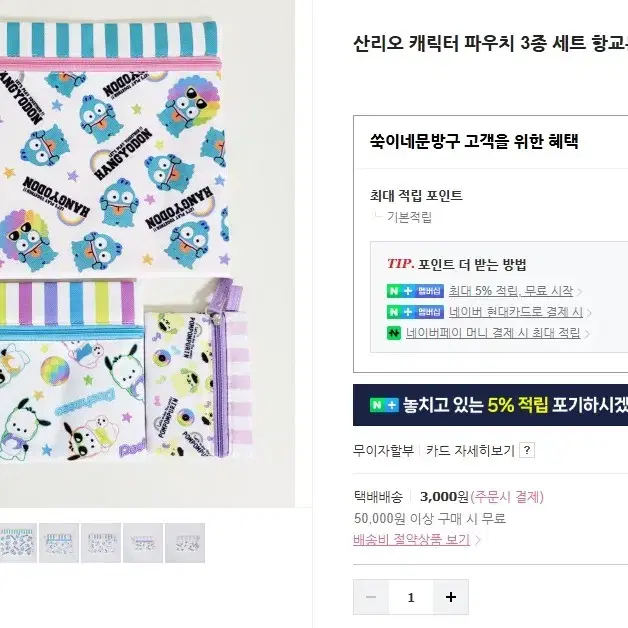Click the quantity input field showing 1
Viewport: 628px width, 628px height.
point(411,597)
